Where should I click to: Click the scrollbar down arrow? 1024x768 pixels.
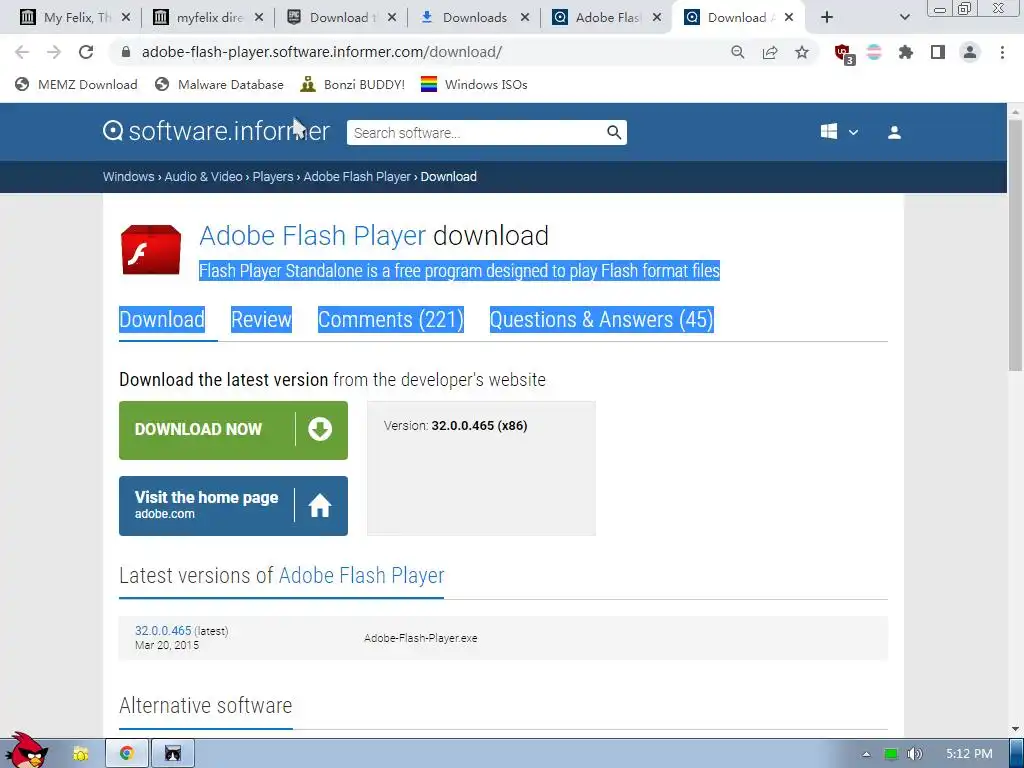click(x=1016, y=729)
